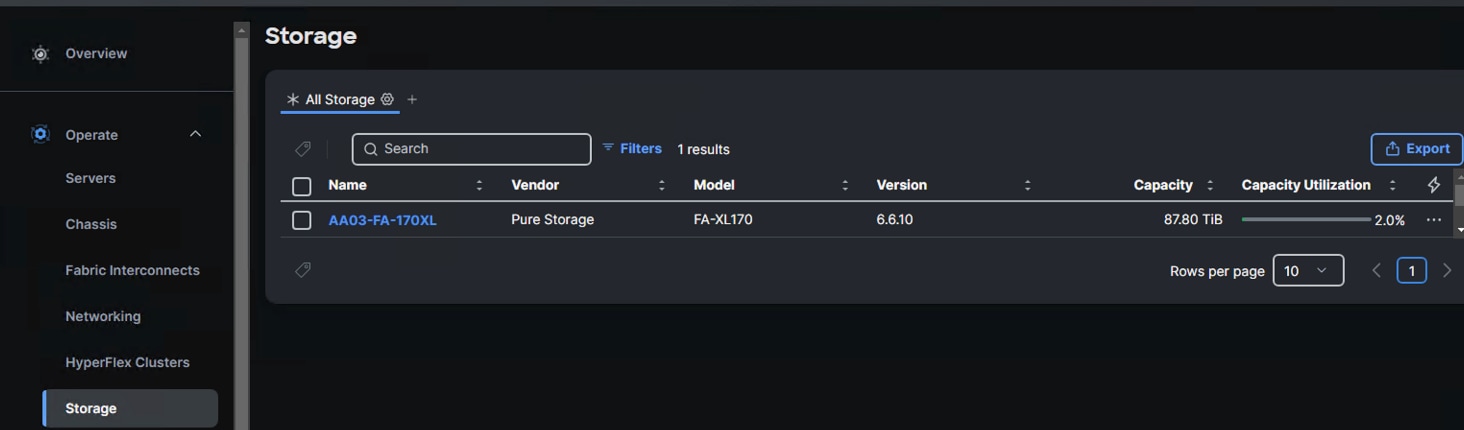Sort by Name column arrows
Screen dimensions: 1464x430
[479, 185]
